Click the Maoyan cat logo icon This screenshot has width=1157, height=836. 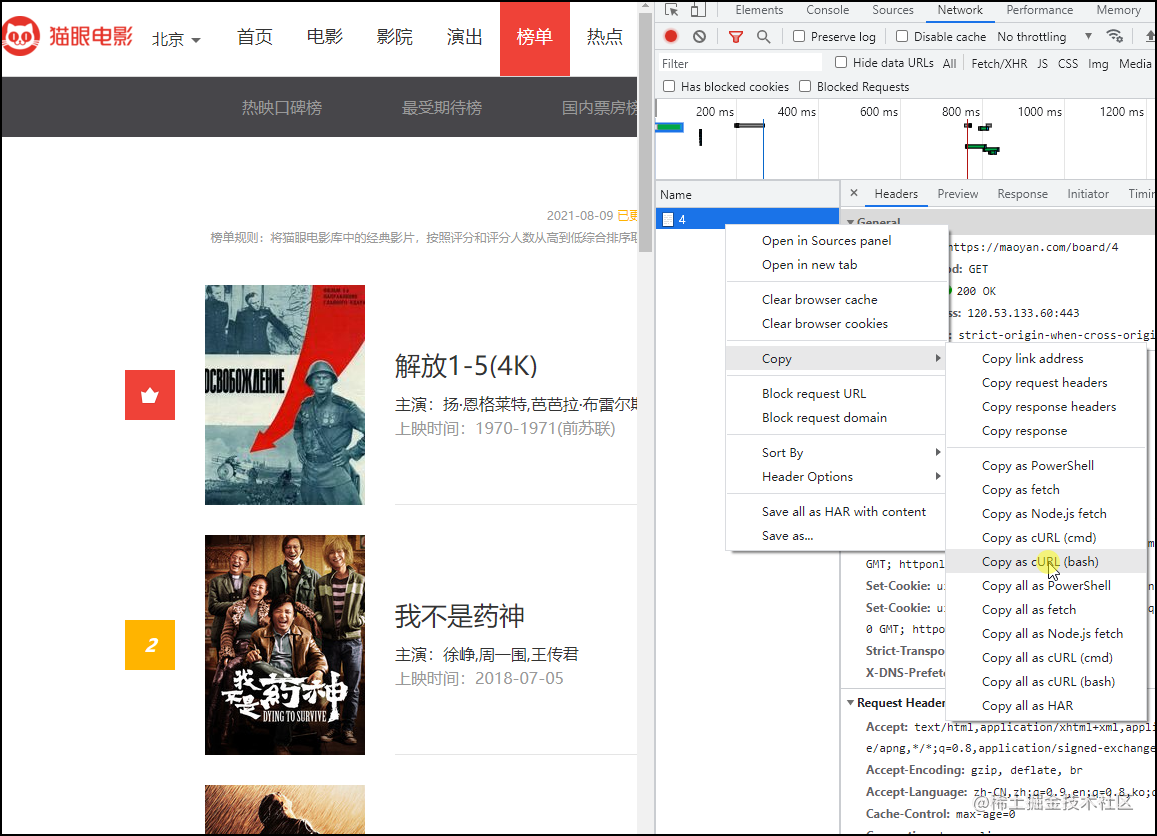(21, 36)
